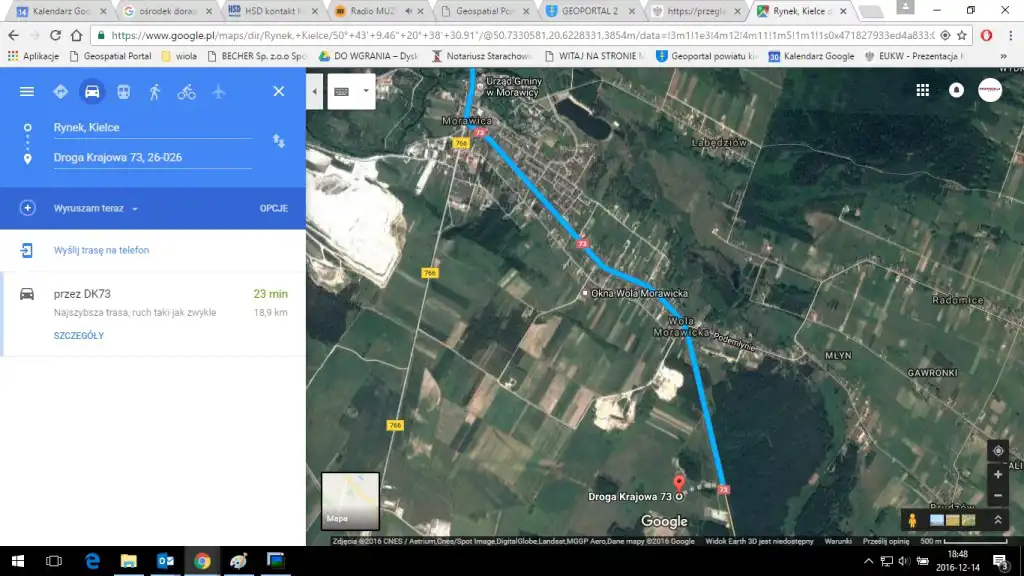Select the walking travel mode icon
This screenshot has width=1024, height=576.
(154, 92)
